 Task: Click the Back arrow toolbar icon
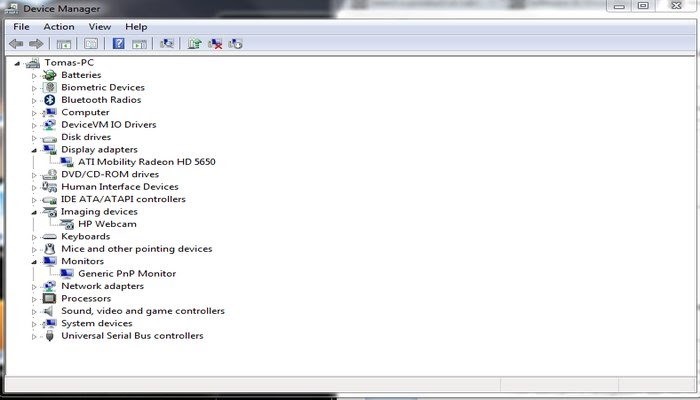tap(16, 44)
